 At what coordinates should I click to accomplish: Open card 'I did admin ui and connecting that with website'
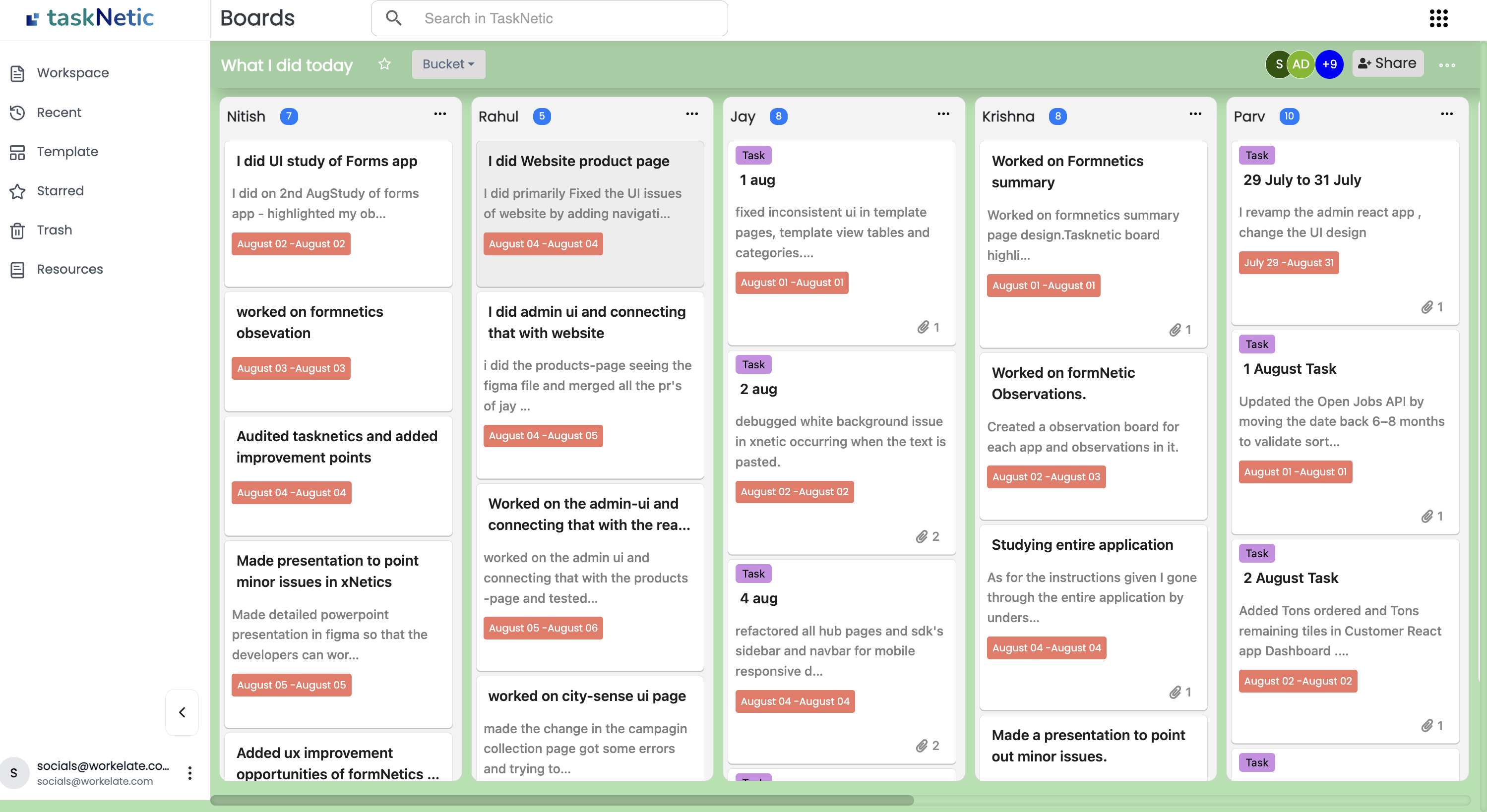[590, 386]
